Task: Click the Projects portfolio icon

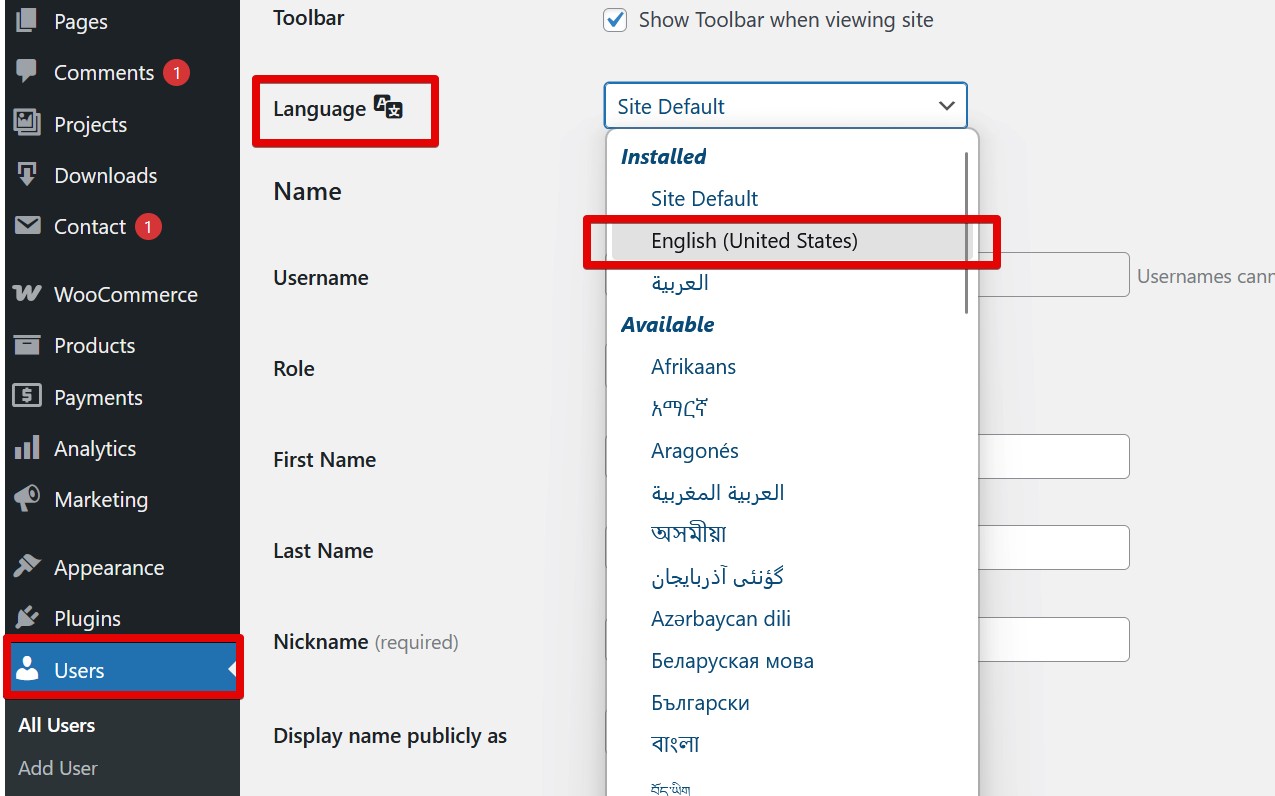Action: [27, 124]
